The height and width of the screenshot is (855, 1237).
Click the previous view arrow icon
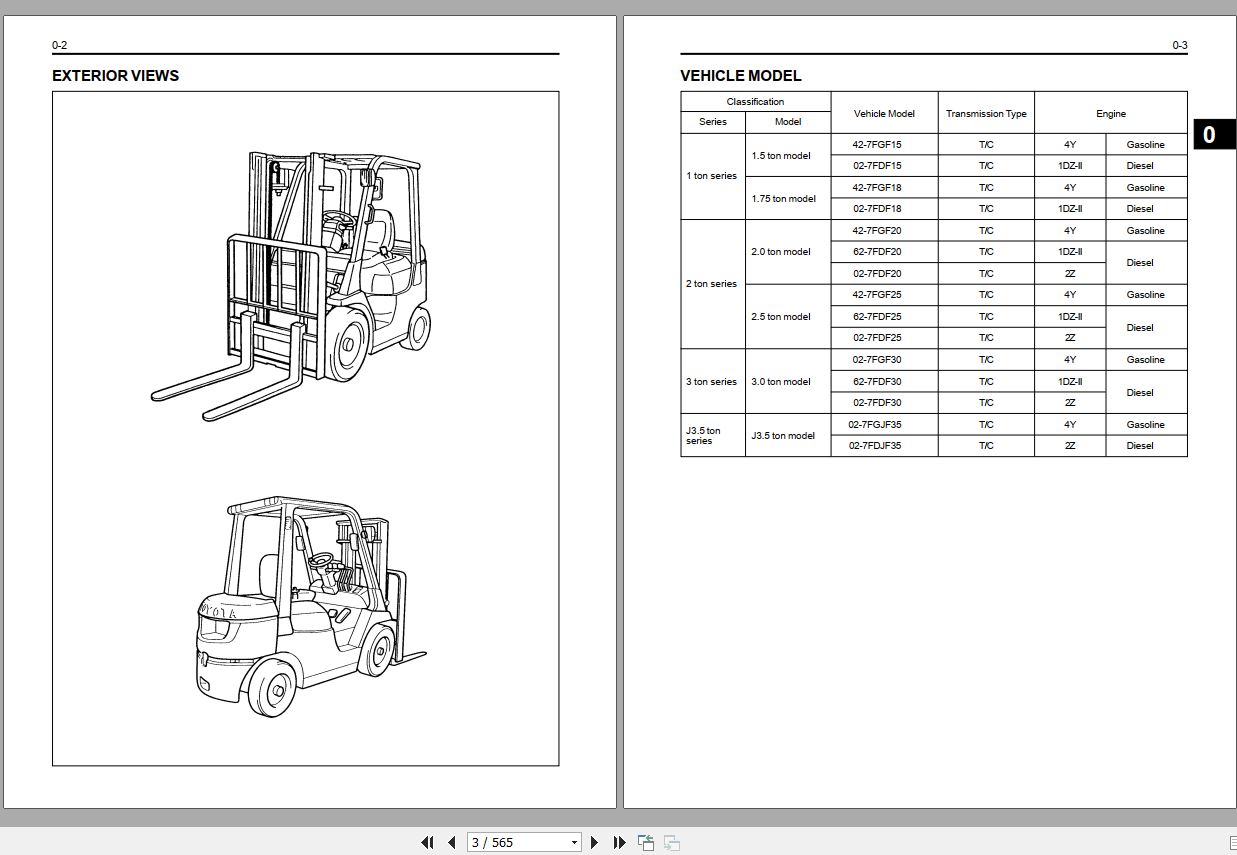pos(644,842)
